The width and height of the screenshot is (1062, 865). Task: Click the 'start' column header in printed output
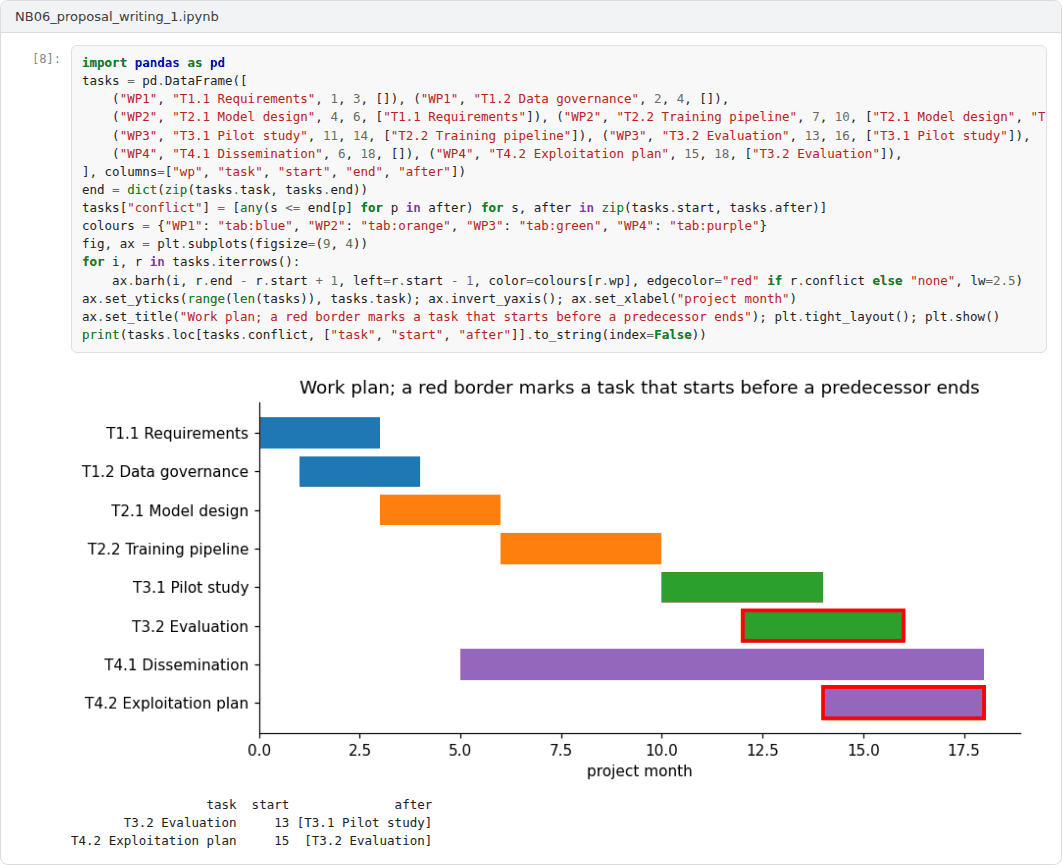pyautogui.click(x=270, y=805)
